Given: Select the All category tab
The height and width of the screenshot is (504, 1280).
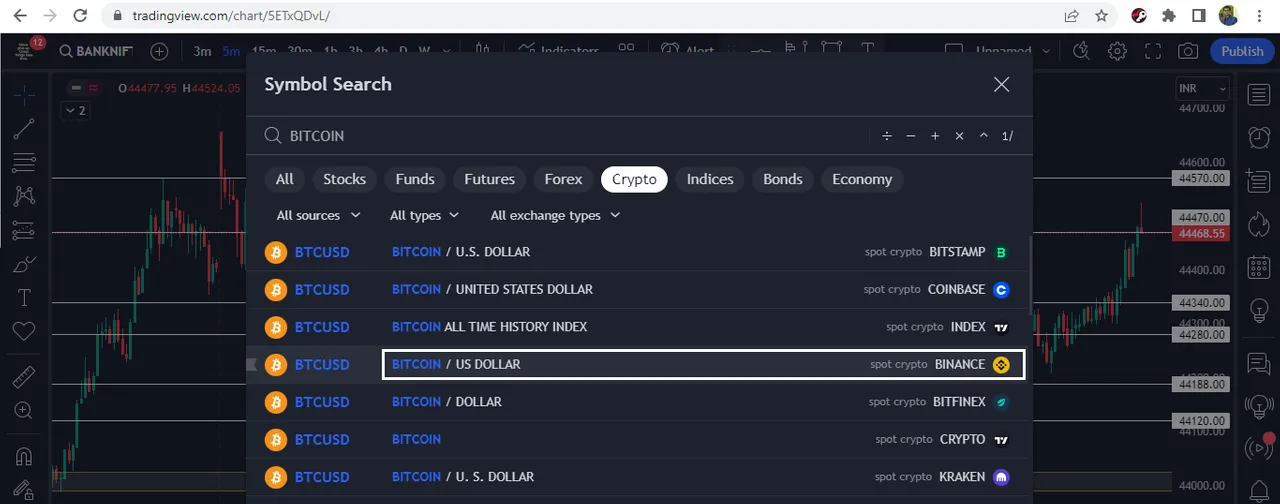Looking at the screenshot, I should pyautogui.click(x=285, y=179).
